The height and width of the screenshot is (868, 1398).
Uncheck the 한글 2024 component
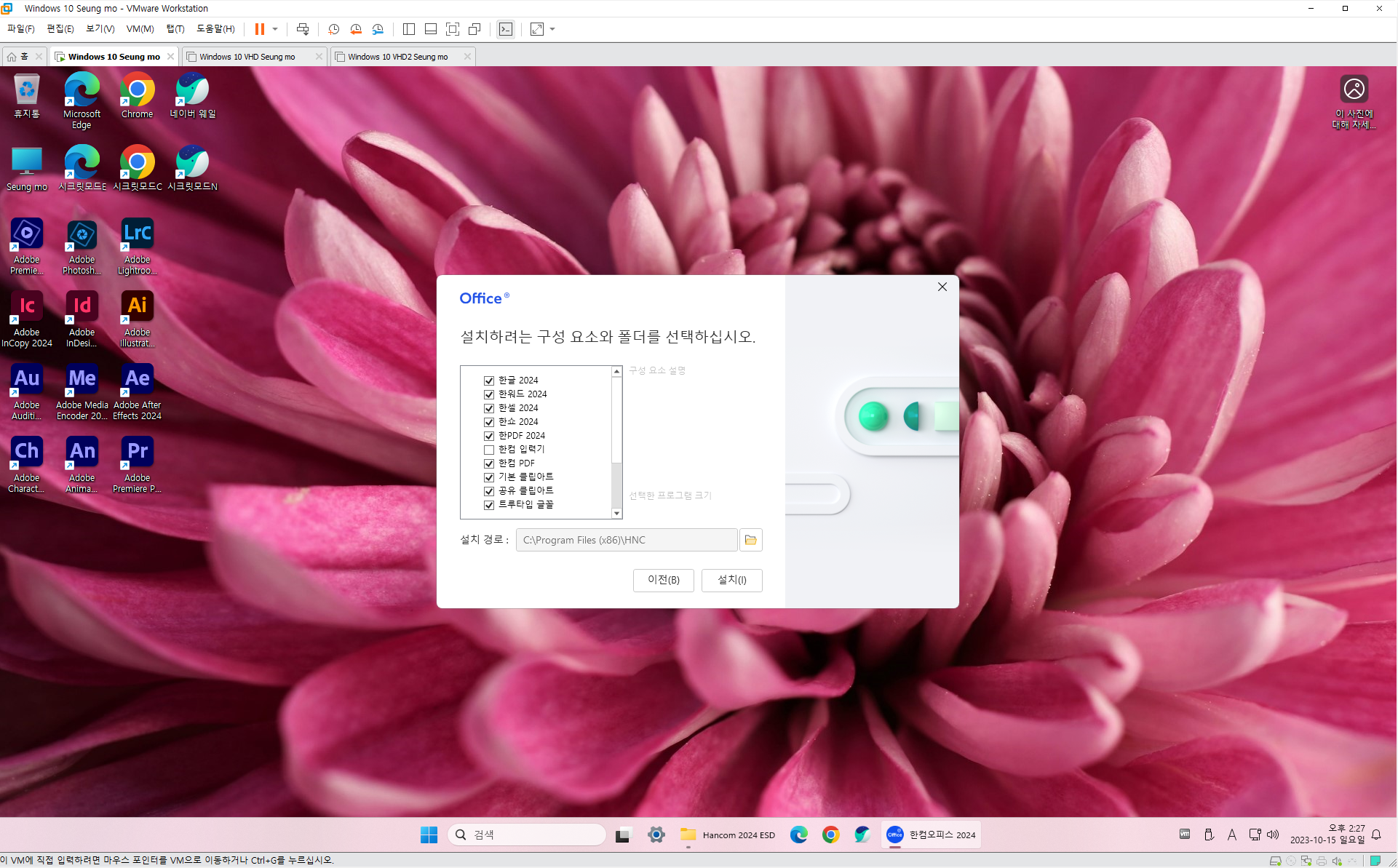[x=489, y=381]
